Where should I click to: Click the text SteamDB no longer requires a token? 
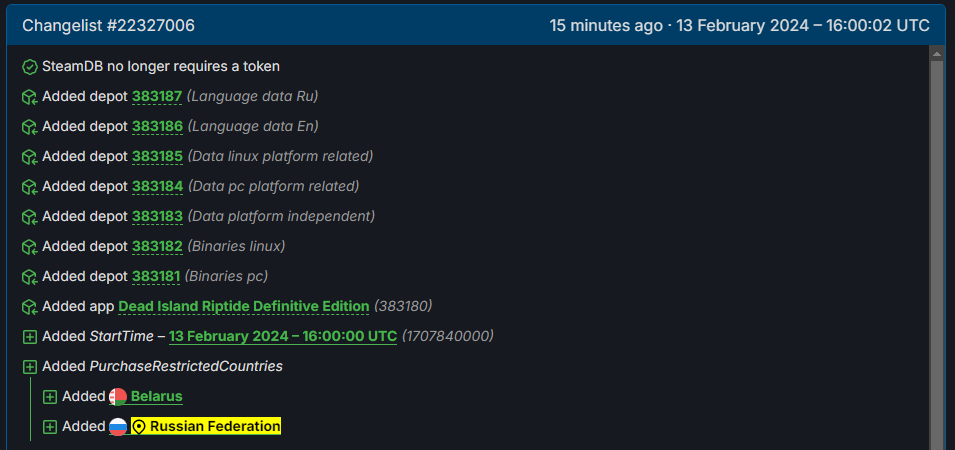pos(161,66)
